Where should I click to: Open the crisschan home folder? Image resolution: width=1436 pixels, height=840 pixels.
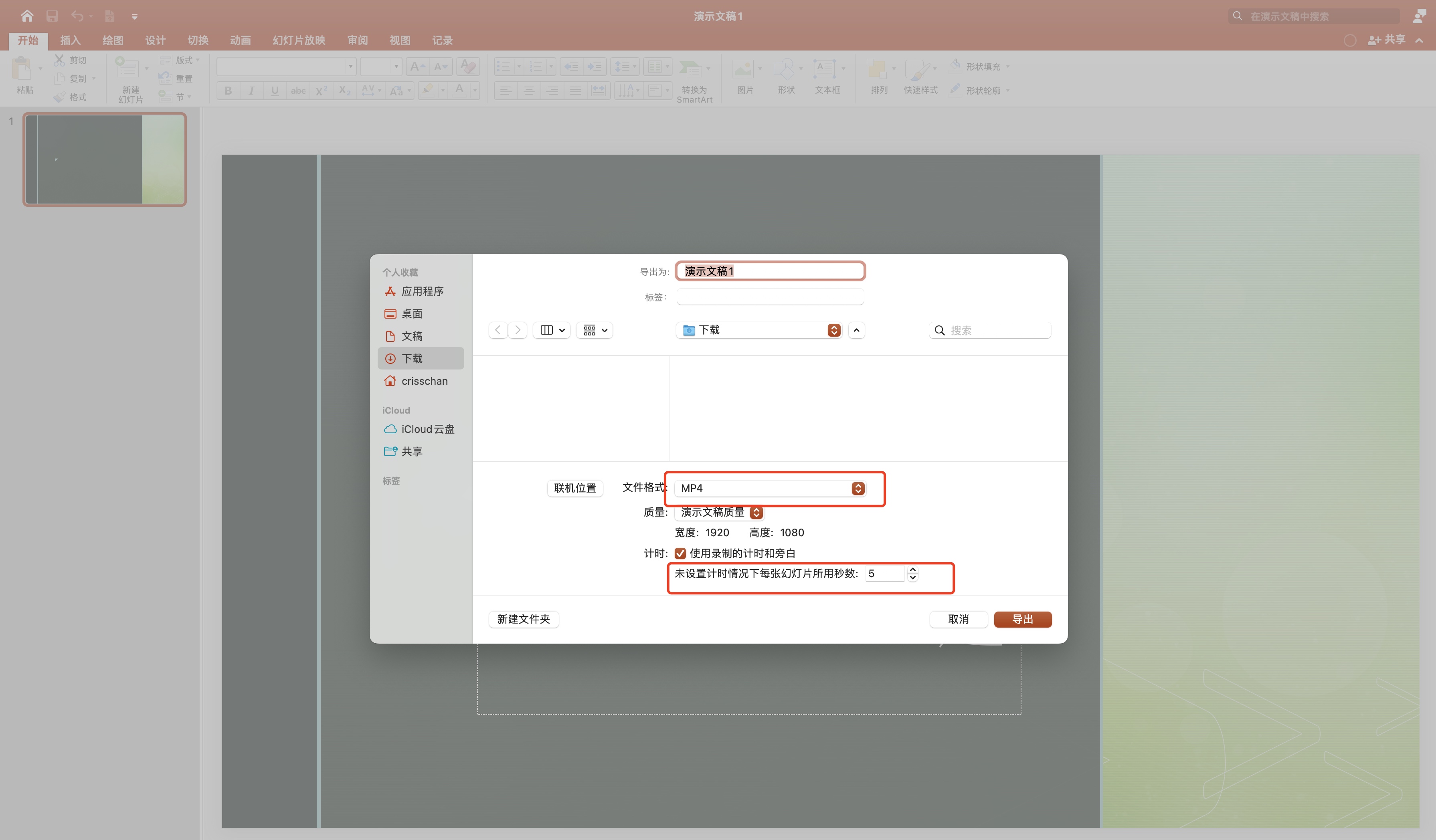[x=424, y=381]
